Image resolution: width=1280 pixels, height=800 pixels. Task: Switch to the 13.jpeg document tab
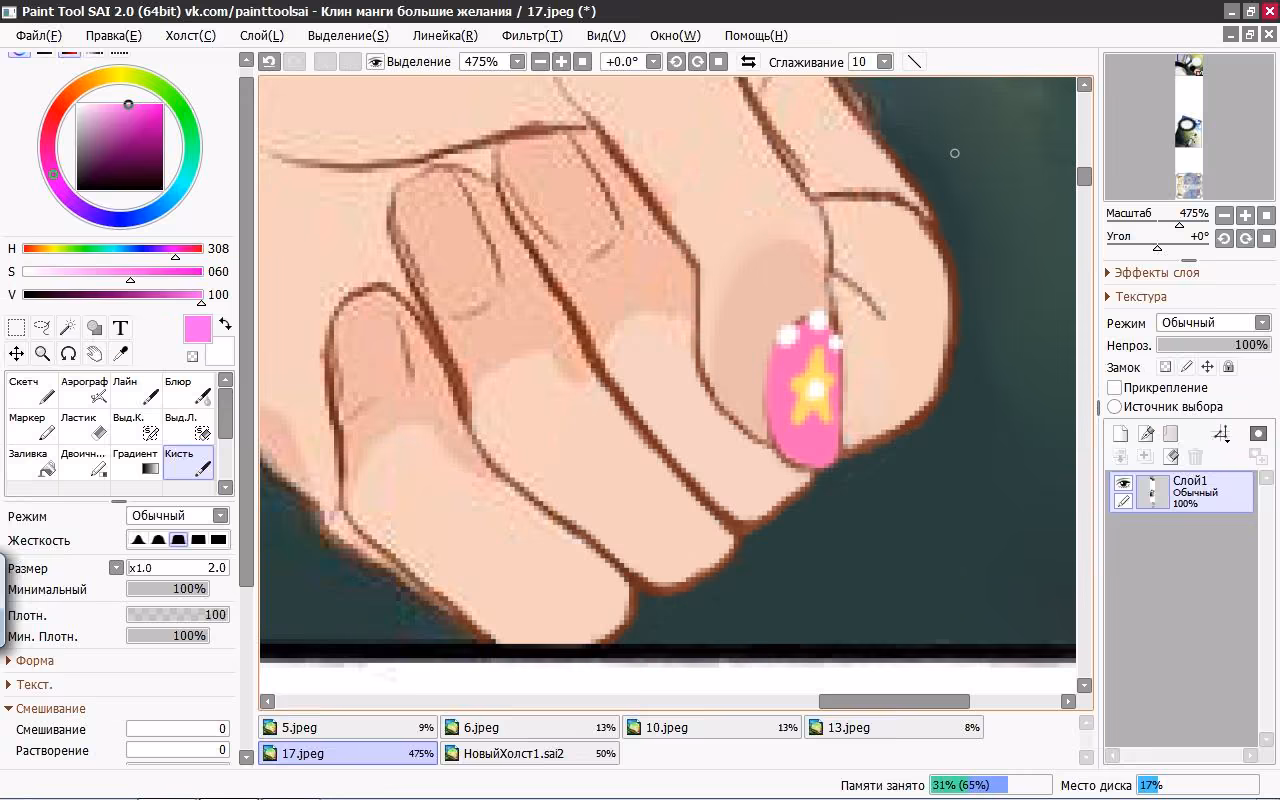click(x=894, y=728)
